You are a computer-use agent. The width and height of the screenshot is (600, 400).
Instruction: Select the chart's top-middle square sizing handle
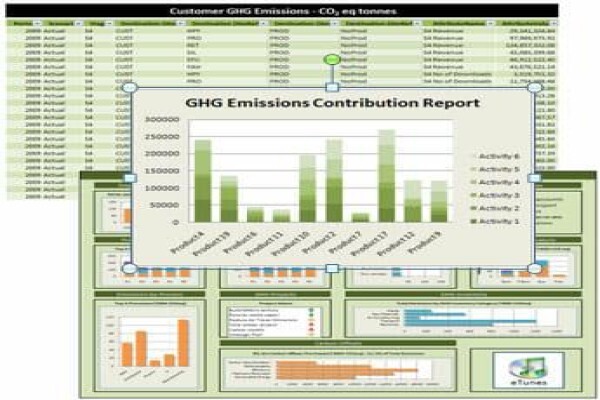(332, 87)
